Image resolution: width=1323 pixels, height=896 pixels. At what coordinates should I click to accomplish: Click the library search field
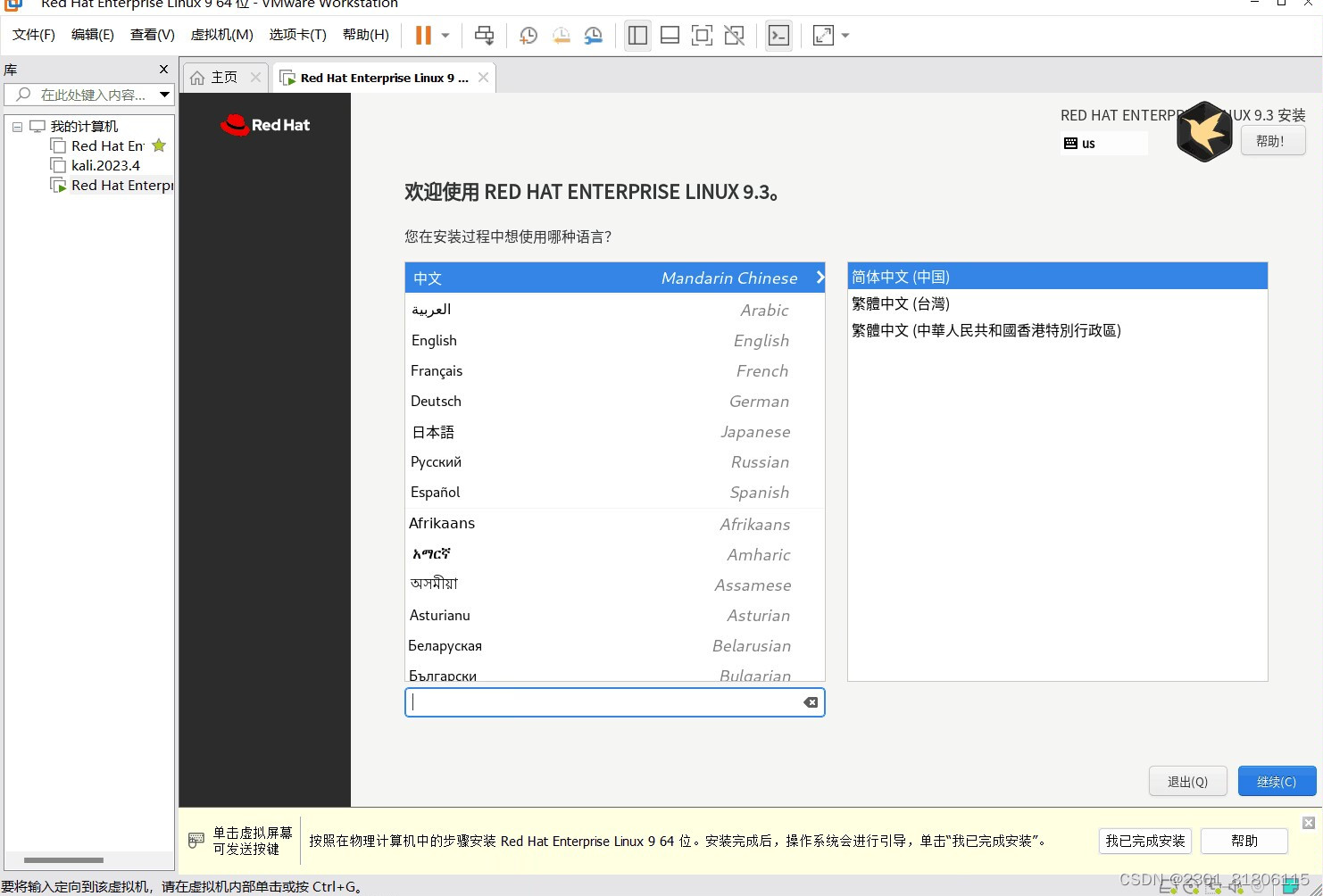pos(89,95)
